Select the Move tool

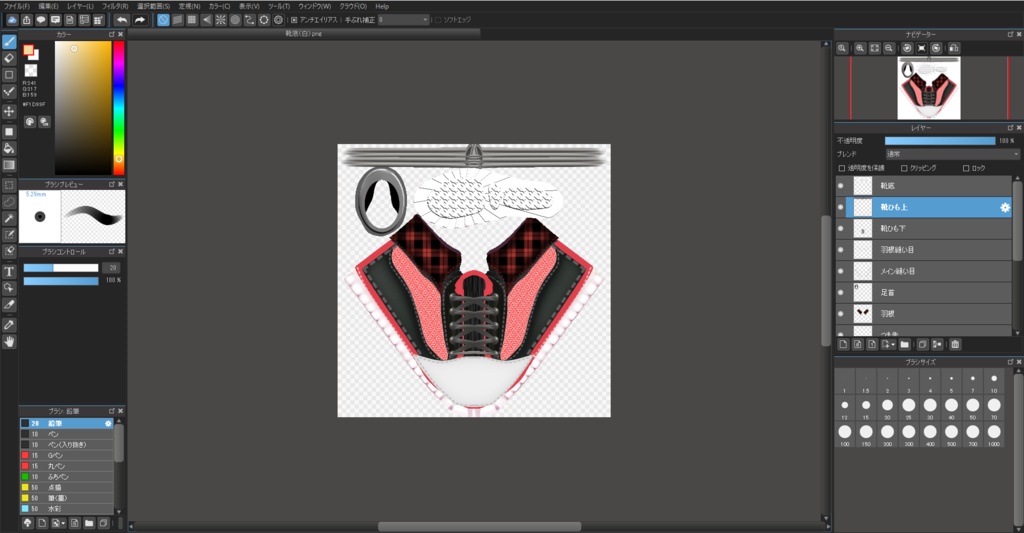pos(9,111)
